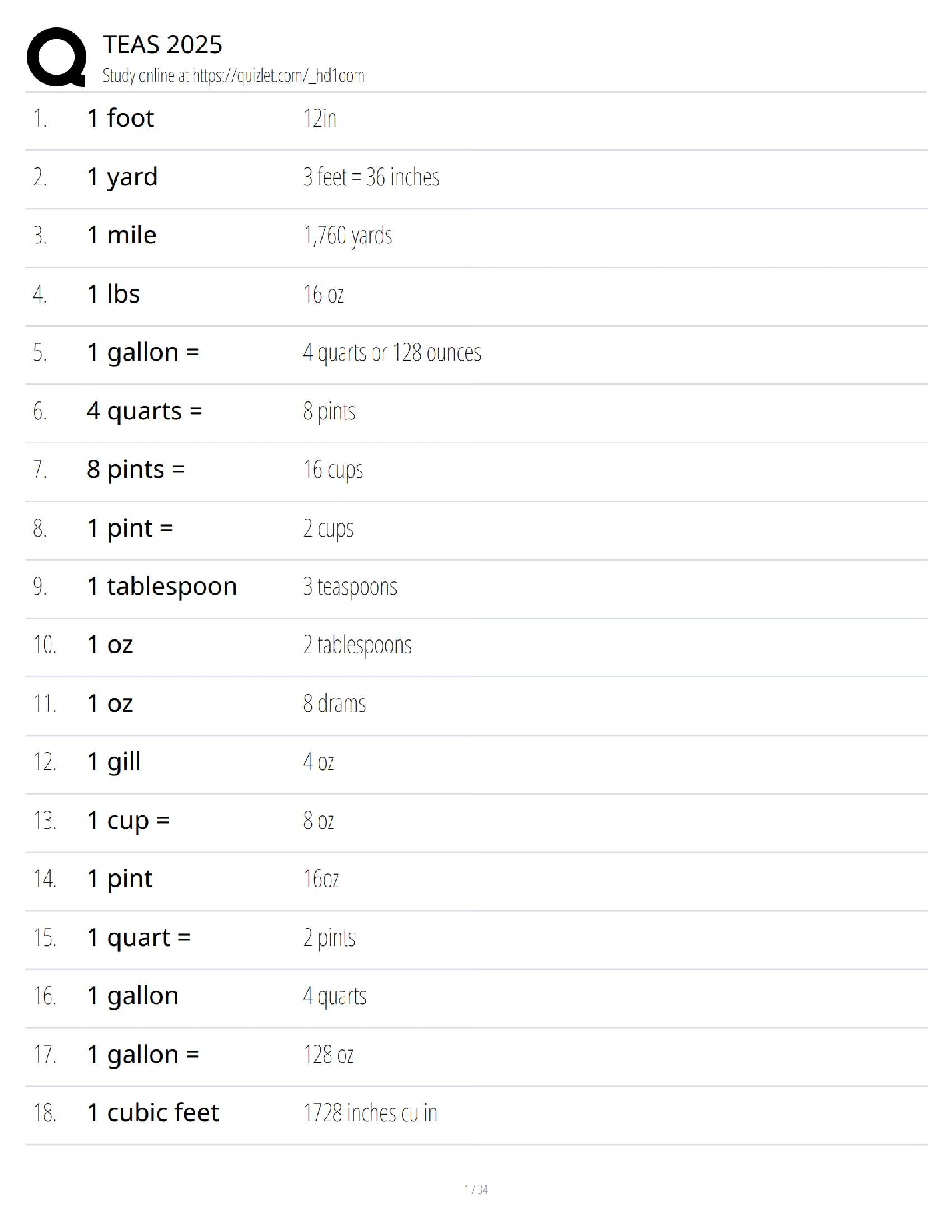Screen dimensions: 952x1232
Task: Select the term "1 tablespoon"
Action: click(162, 586)
